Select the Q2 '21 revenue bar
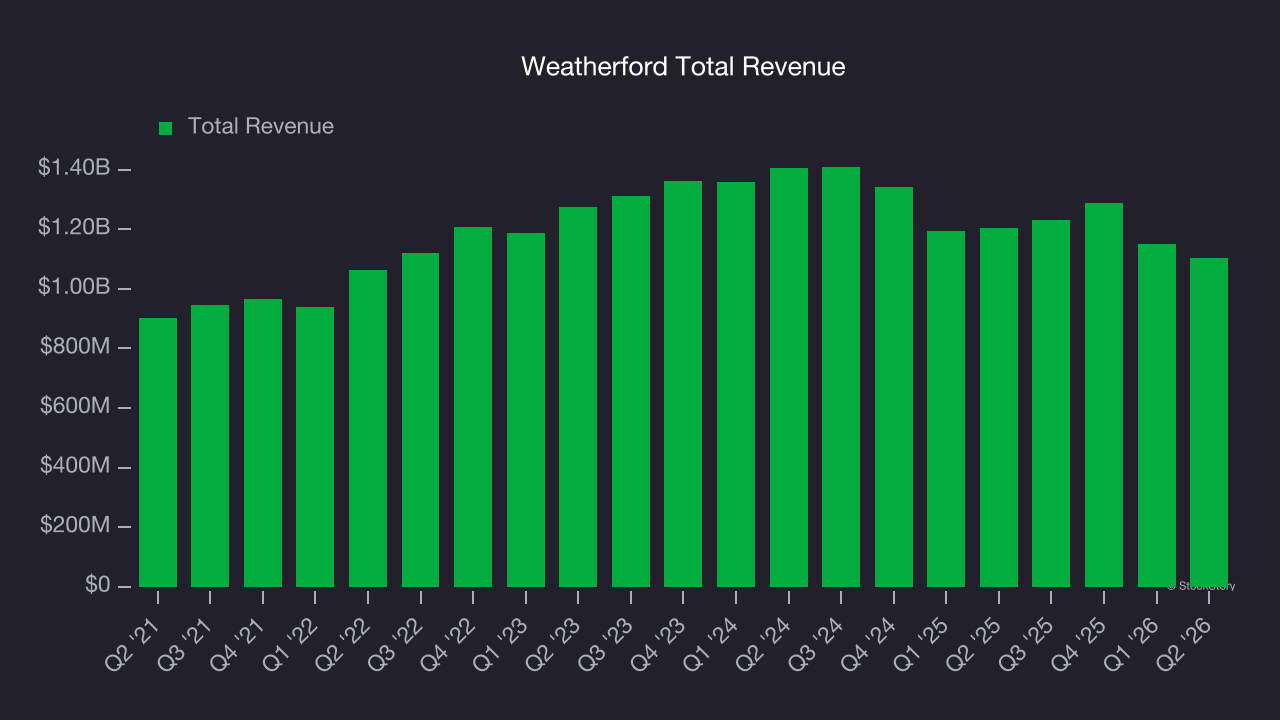The image size is (1280, 720). click(x=158, y=452)
